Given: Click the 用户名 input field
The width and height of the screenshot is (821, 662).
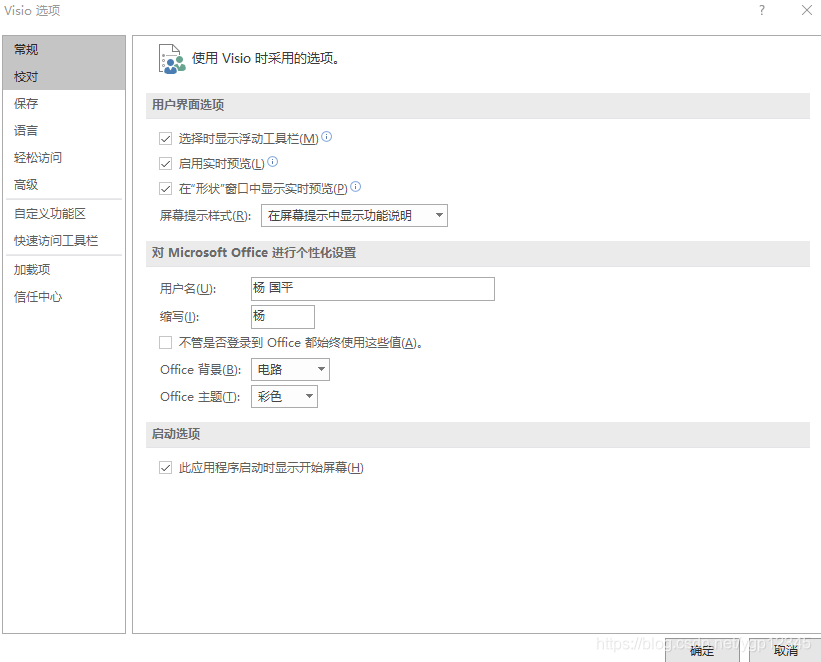Looking at the screenshot, I should 373,289.
